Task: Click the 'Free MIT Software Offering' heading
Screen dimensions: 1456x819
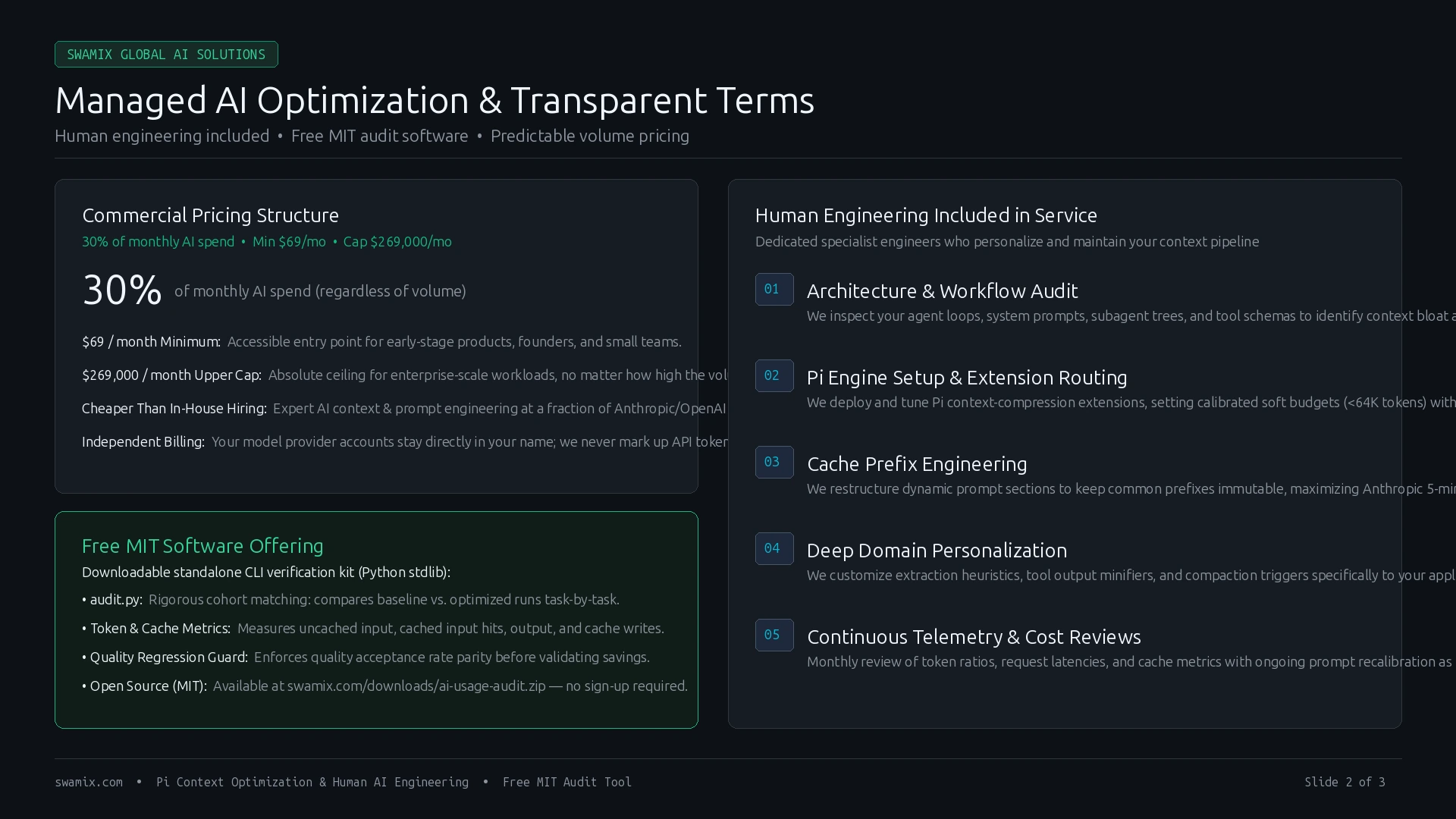Action: click(x=202, y=546)
